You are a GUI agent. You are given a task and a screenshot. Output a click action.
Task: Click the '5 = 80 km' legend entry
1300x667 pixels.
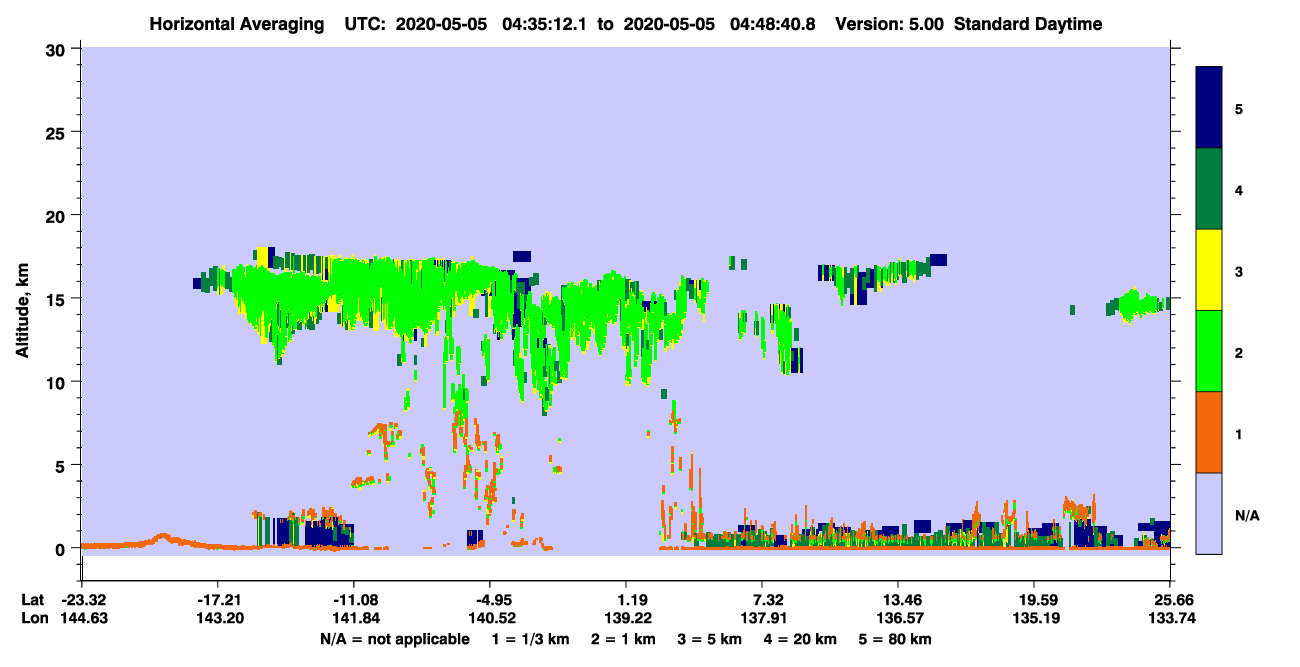tap(894, 639)
